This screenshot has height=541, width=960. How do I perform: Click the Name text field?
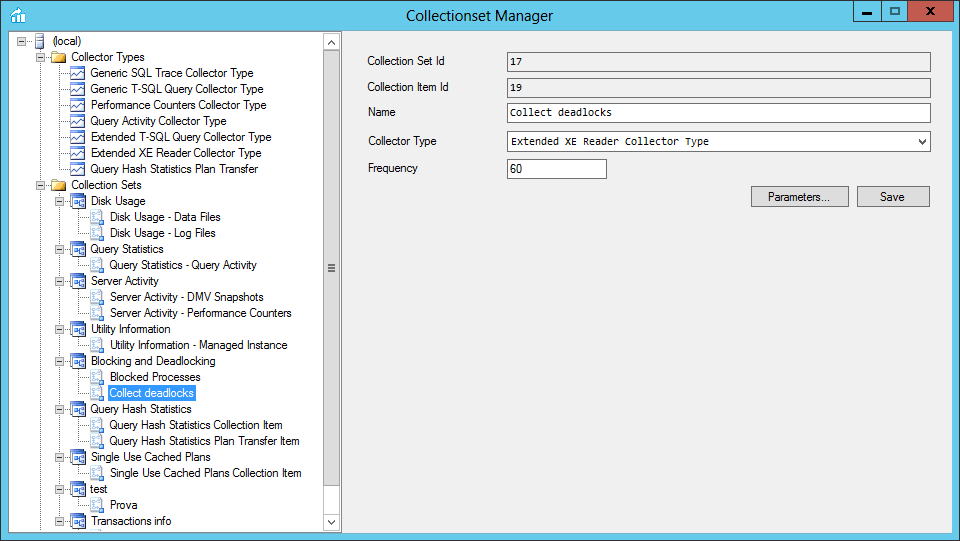click(718, 113)
